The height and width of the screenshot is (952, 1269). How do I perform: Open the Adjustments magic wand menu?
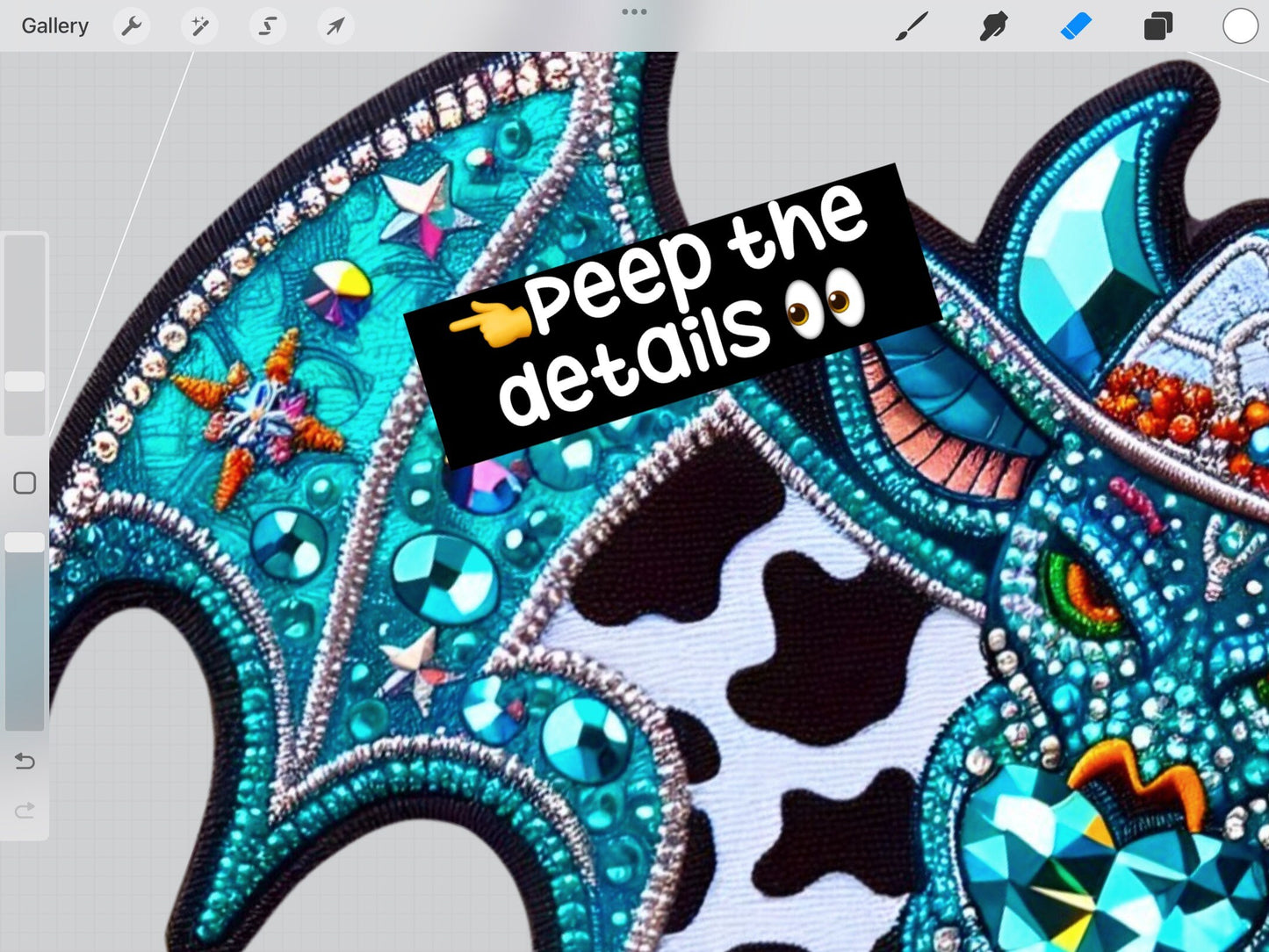pos(199,26)
